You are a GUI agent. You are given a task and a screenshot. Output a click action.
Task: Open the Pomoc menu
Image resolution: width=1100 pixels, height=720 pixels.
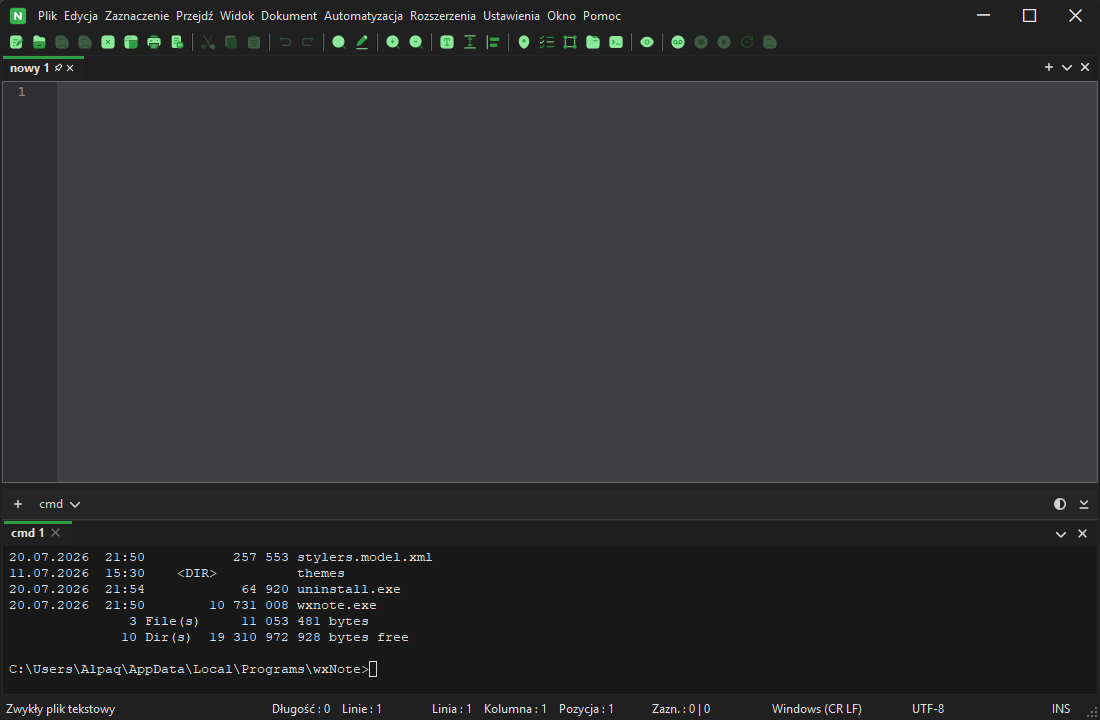coord(602,15)
